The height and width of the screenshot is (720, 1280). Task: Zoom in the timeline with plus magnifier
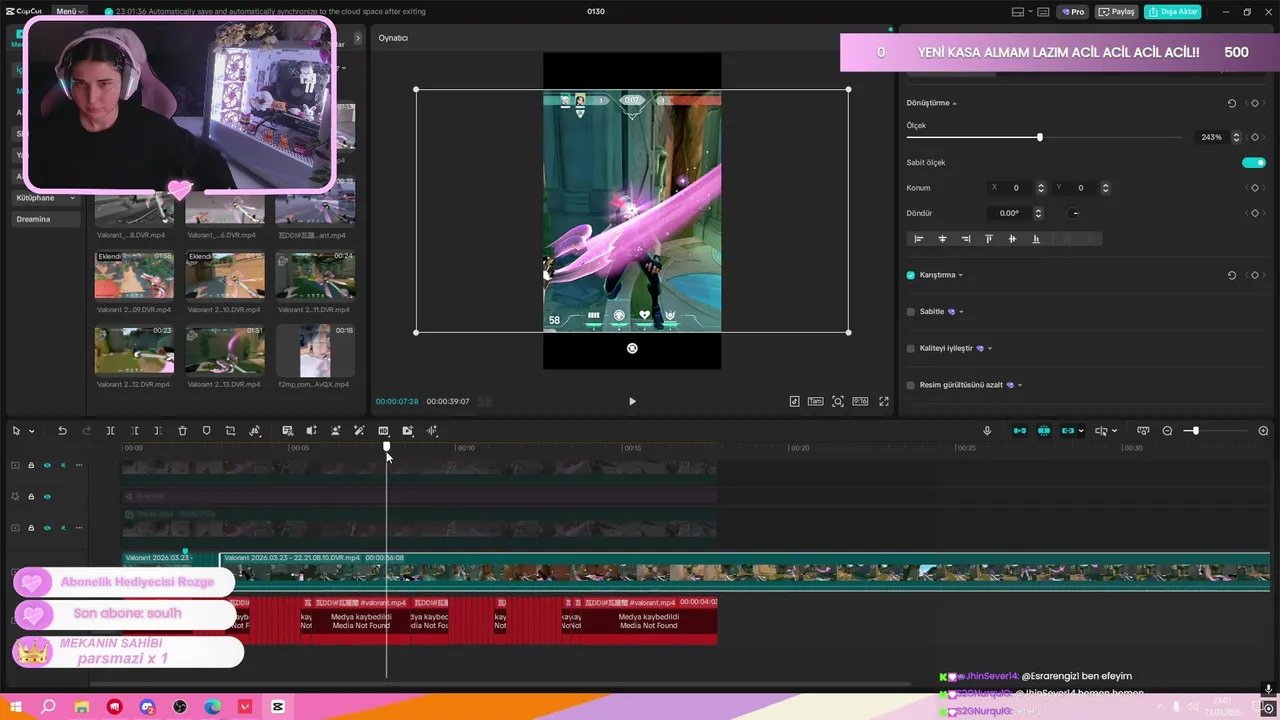tap(1263, 431)
